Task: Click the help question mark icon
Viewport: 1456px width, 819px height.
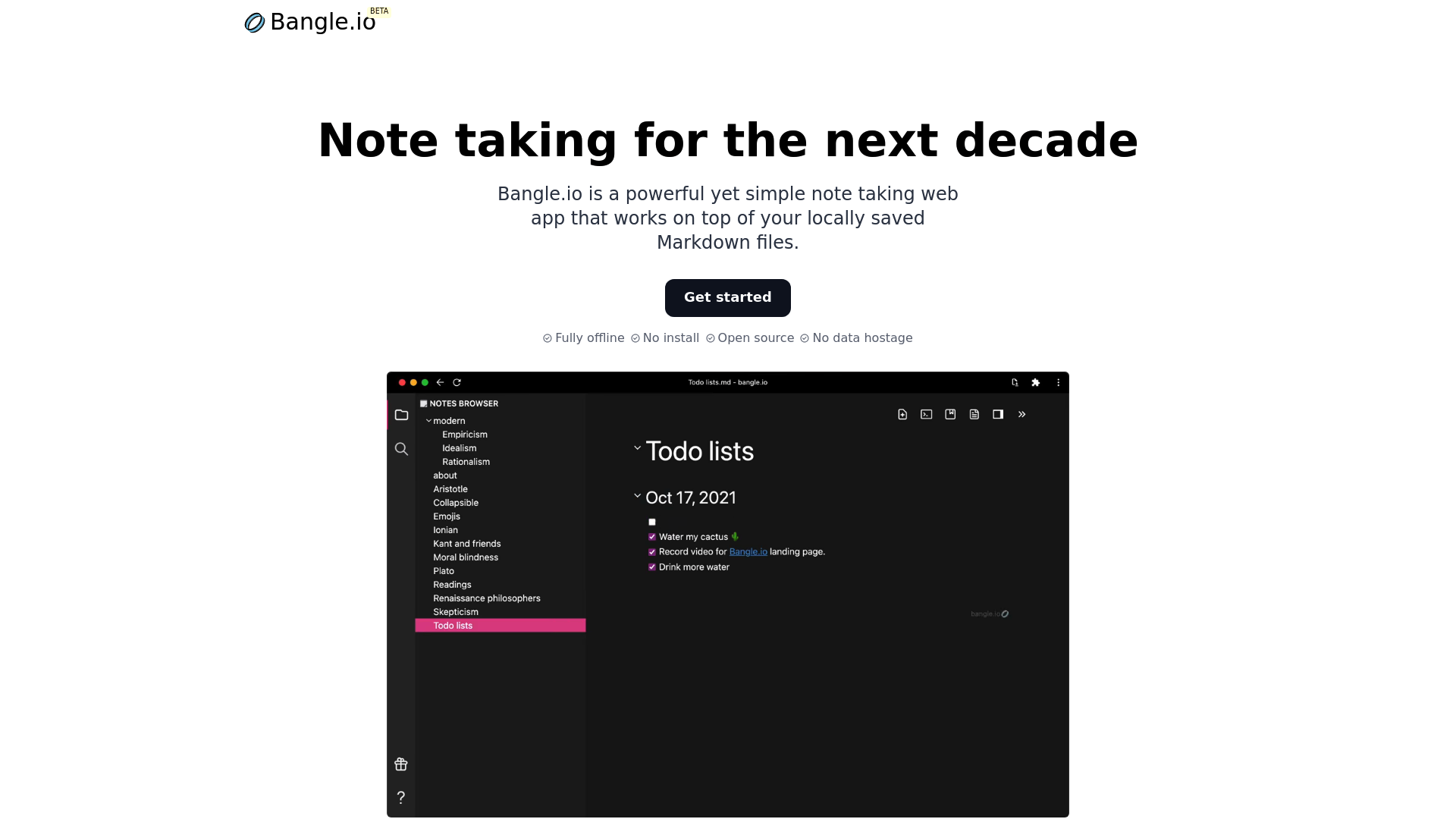Action: tap(401, 797)
